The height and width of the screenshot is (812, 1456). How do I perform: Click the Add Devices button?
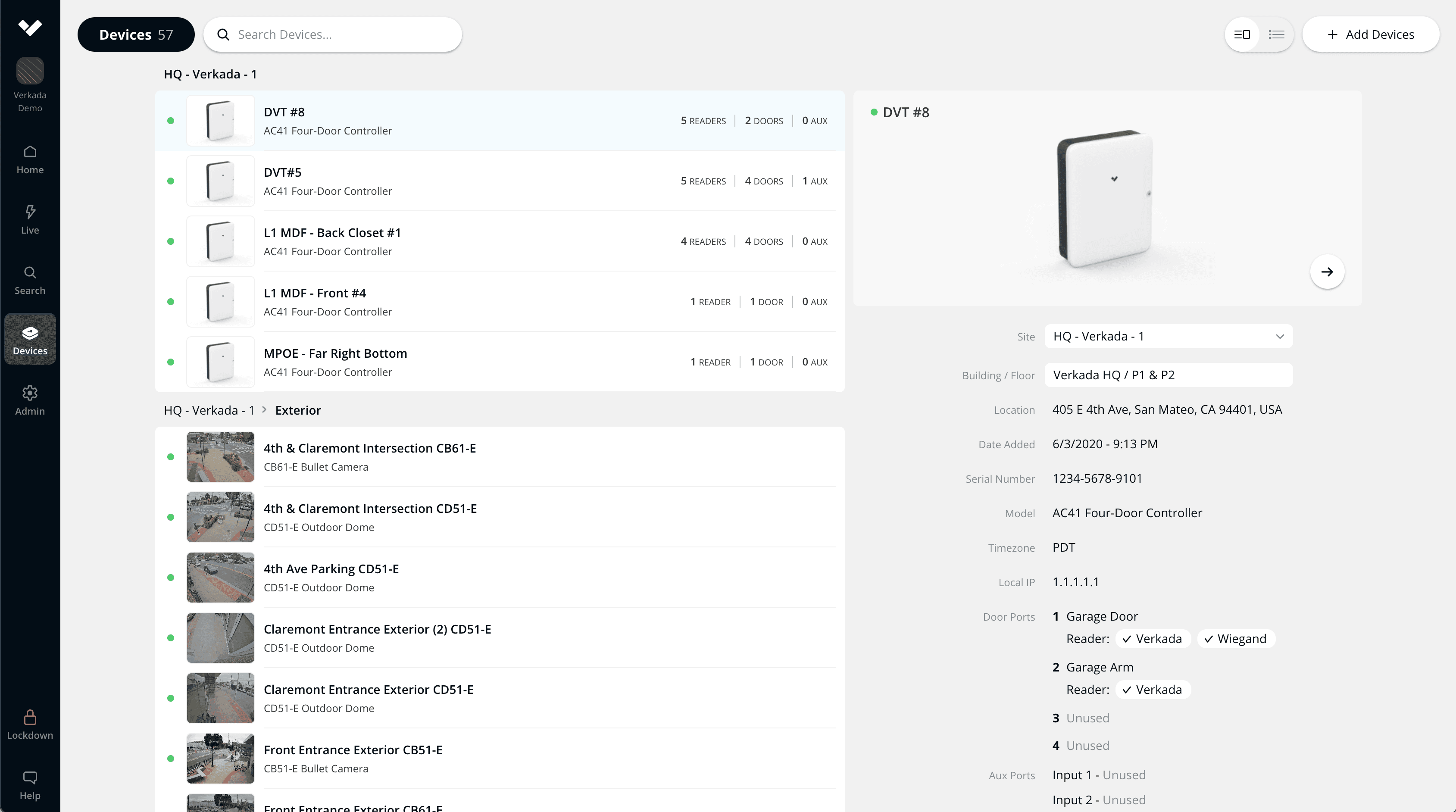coord(1370,34)
